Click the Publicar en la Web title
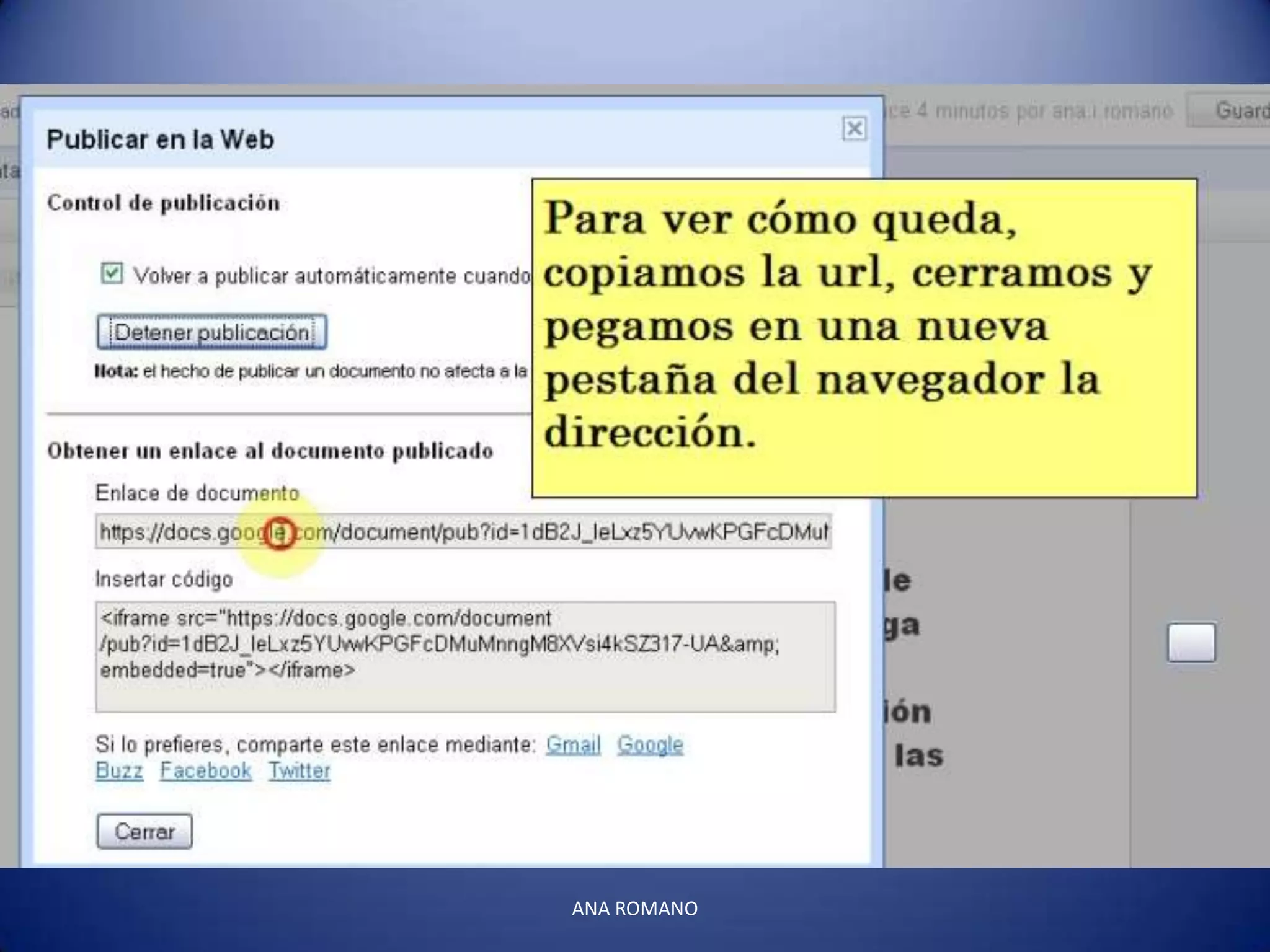Image resolution: width=1270 pixels, height=952 pixels. click(x=160, y=139)
